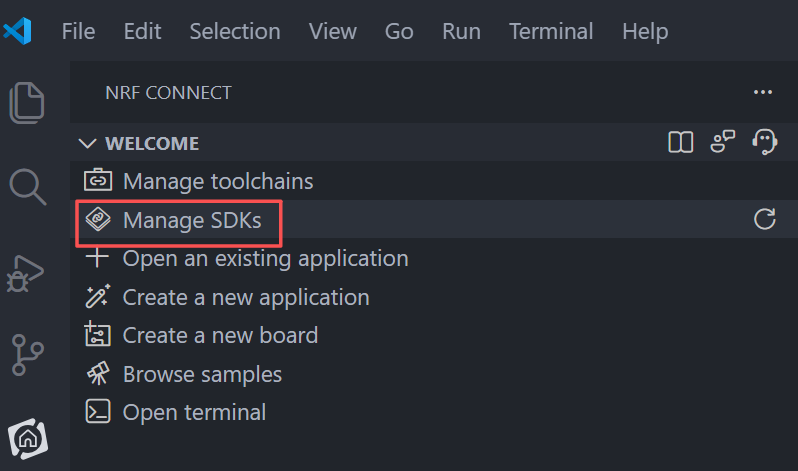Open Run and Debug view
The image size is (798, 471).
click(x=25, y=273)
